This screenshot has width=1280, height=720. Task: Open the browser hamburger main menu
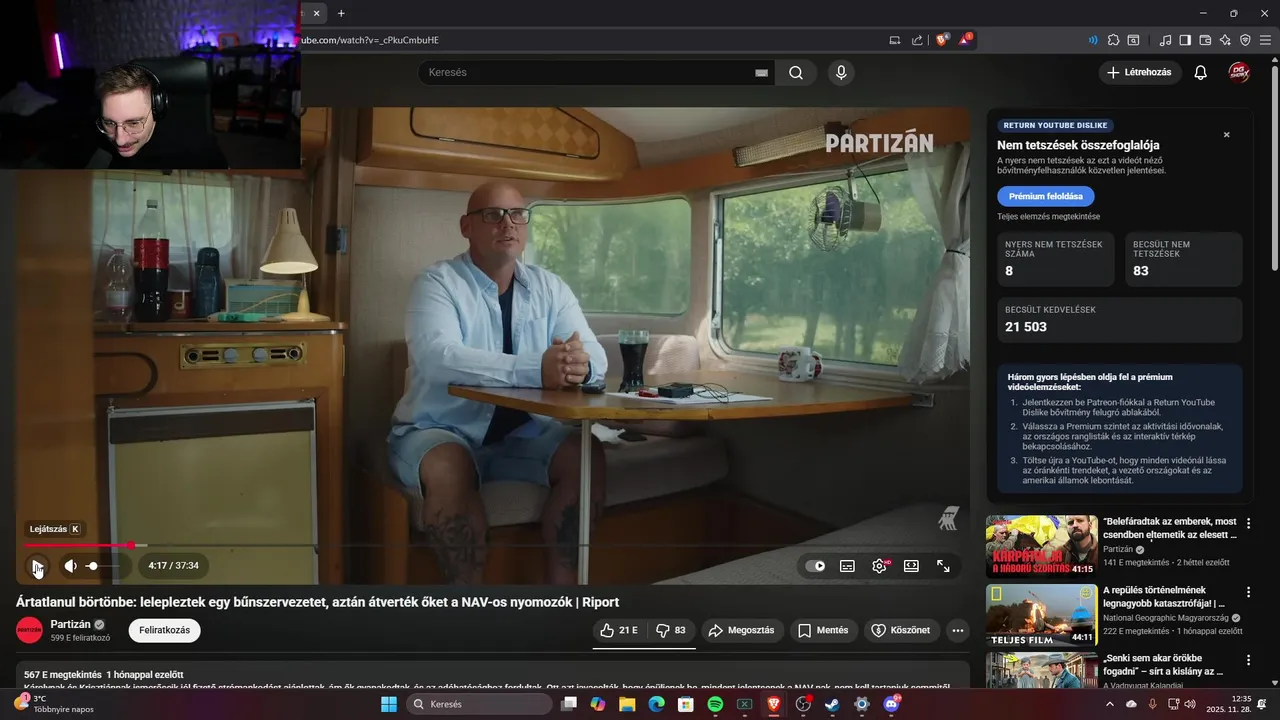(x=1265, y=40)
